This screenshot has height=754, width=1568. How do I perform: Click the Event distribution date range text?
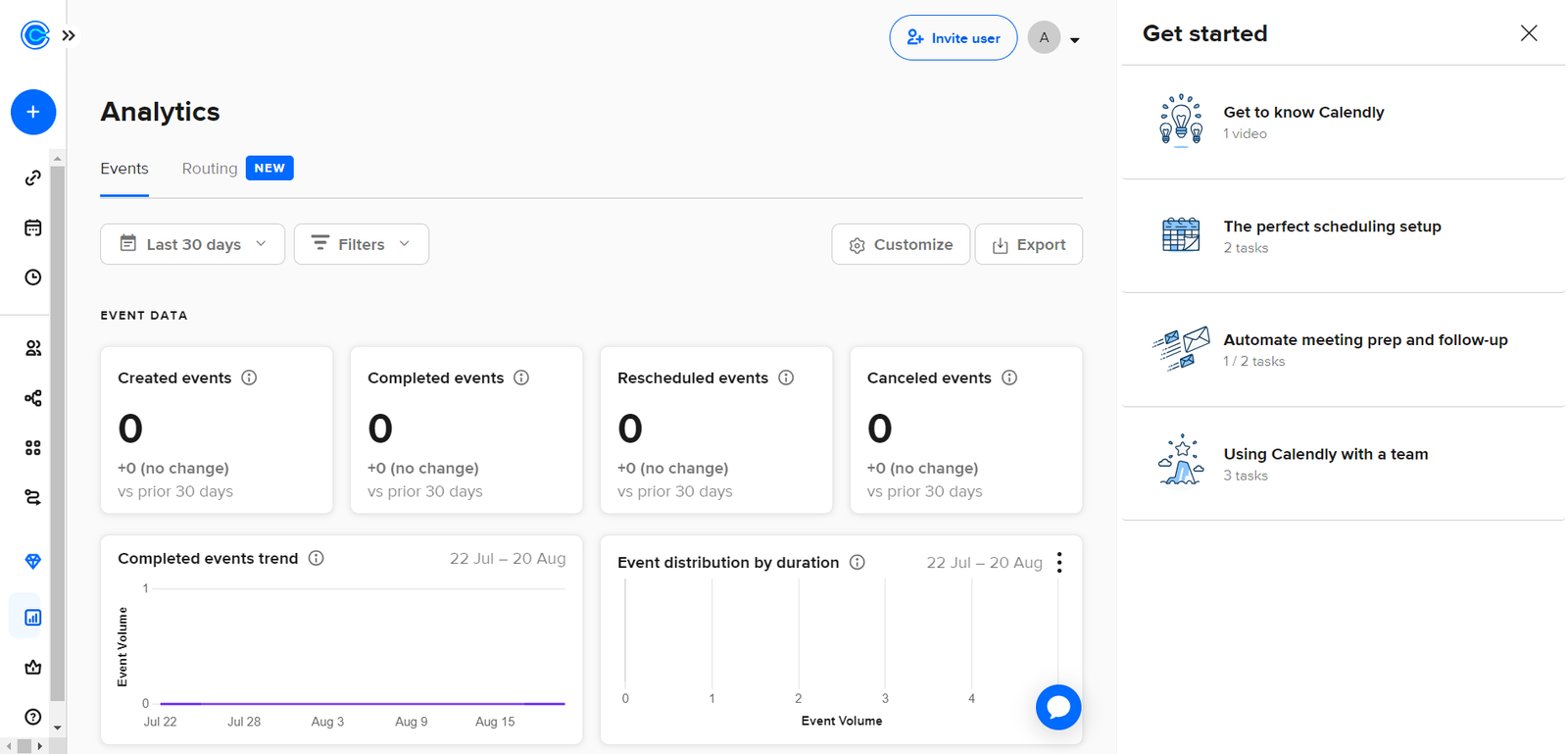click(984, 562)
